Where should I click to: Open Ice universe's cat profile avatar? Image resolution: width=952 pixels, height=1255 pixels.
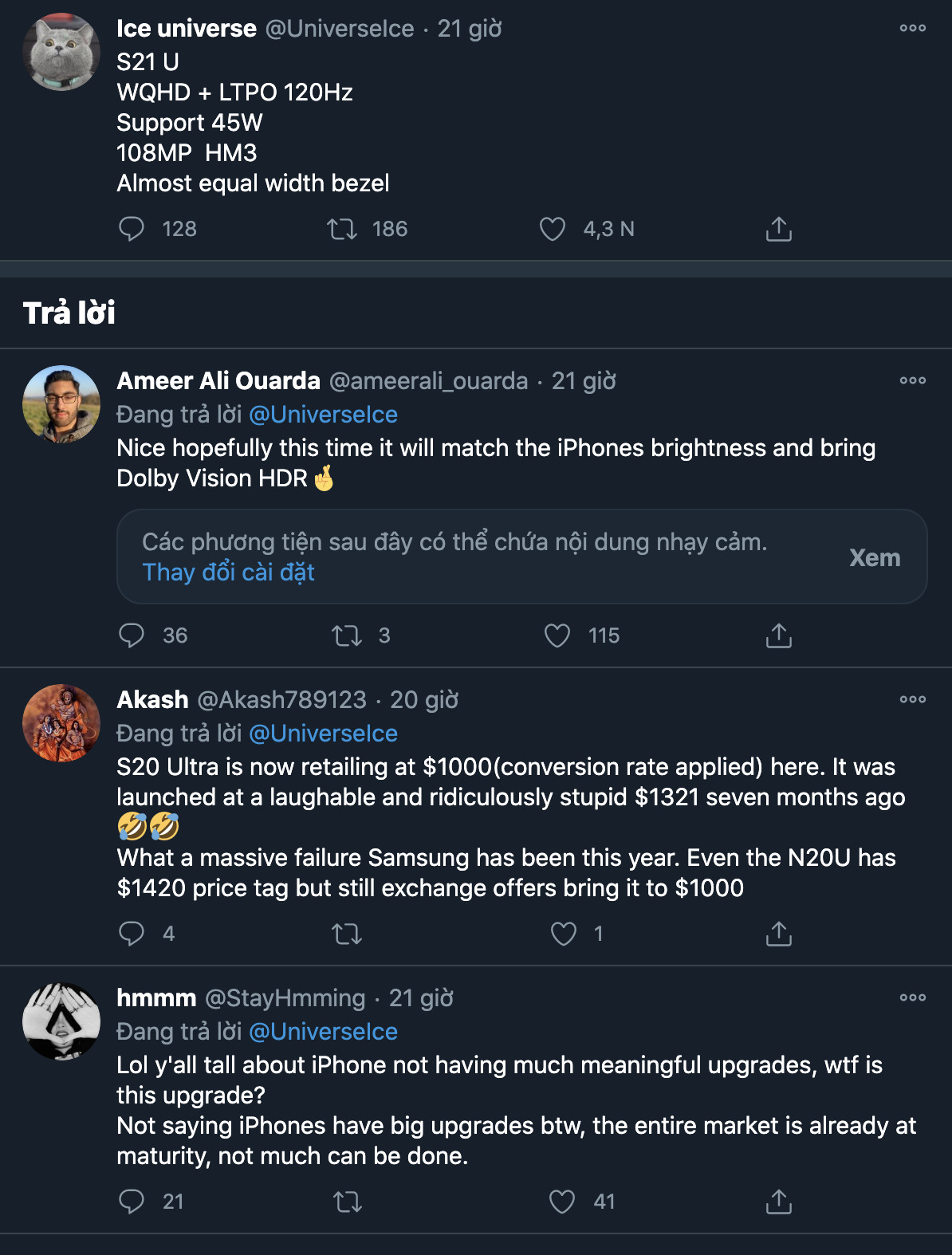[61, 52]
